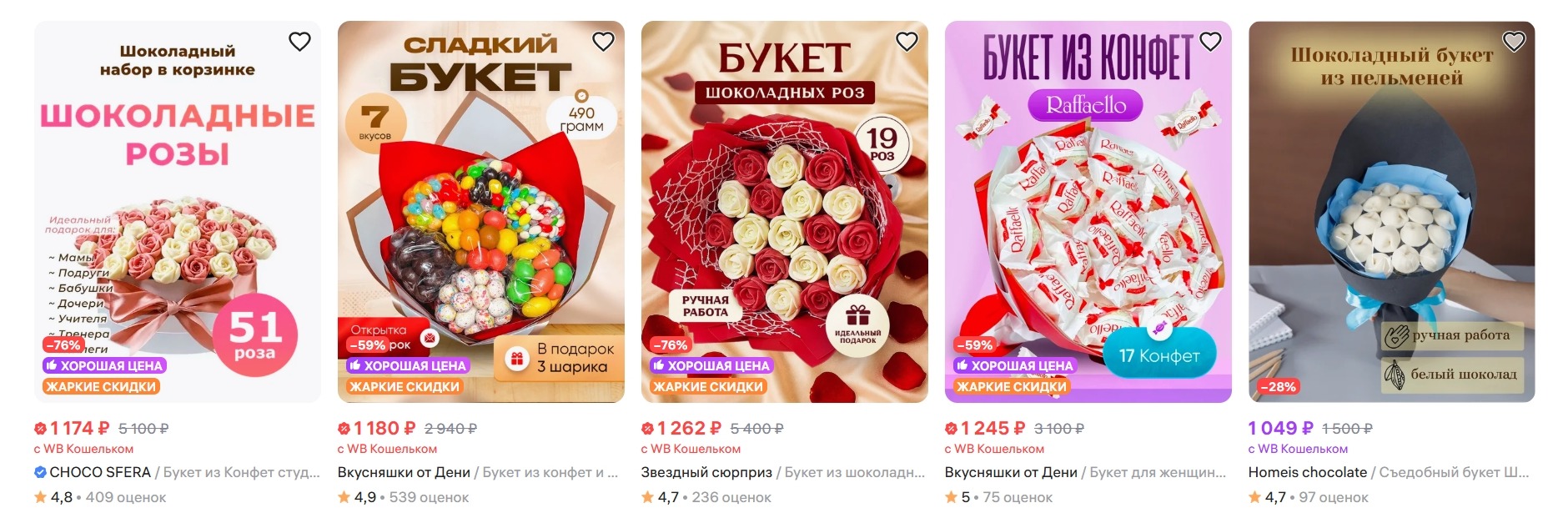The width and height of the screenshot is (1568, 518).
Task: Toggle the favorite heart on the Сладкий букет card
Action: (603, 42)
